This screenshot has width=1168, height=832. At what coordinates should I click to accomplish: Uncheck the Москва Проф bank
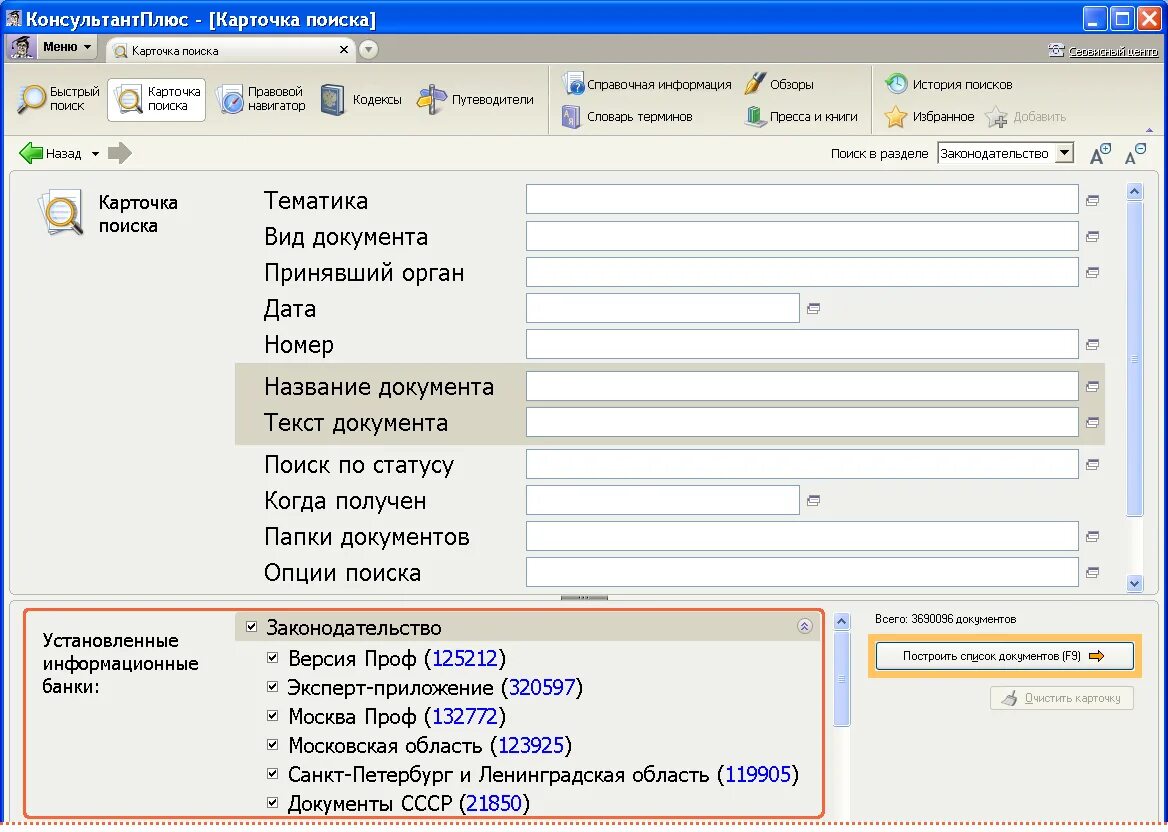coord(273,716)
